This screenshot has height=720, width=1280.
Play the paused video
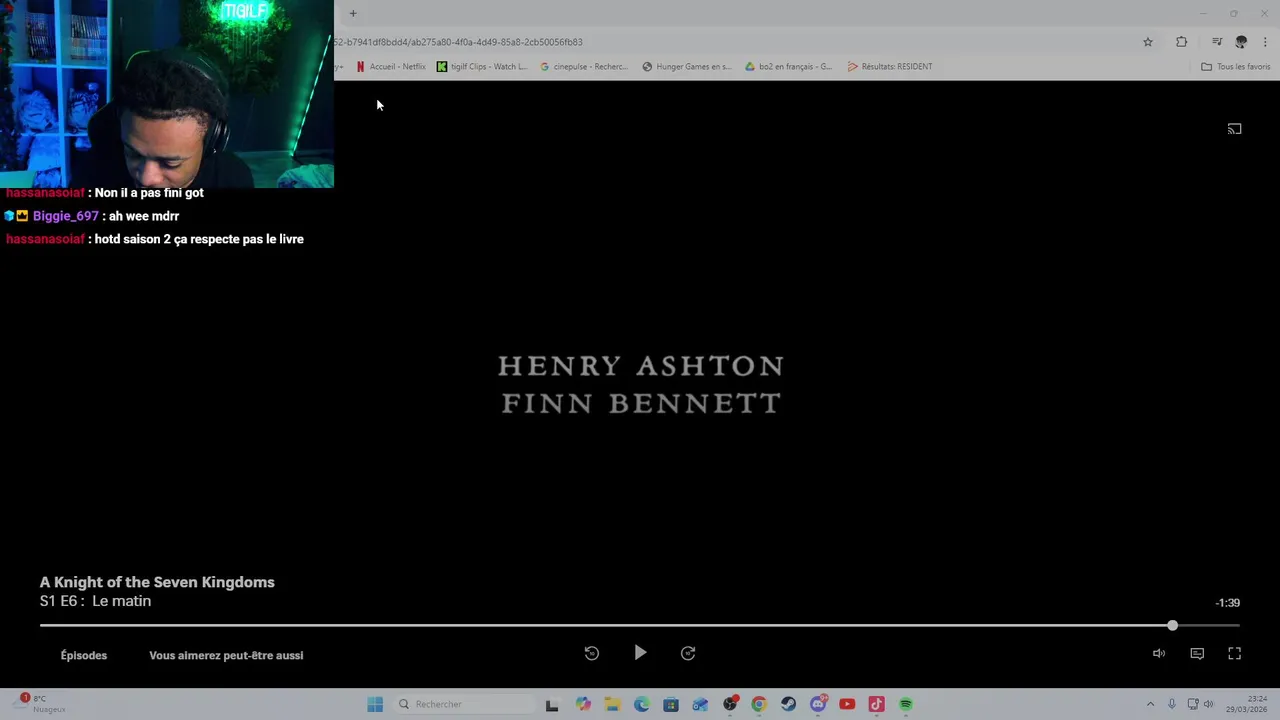click(640, 653)
